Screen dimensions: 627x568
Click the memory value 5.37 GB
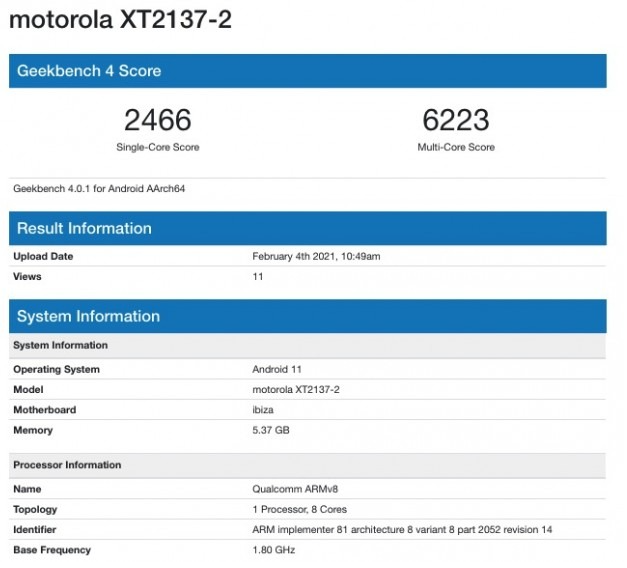click(271, 430)
